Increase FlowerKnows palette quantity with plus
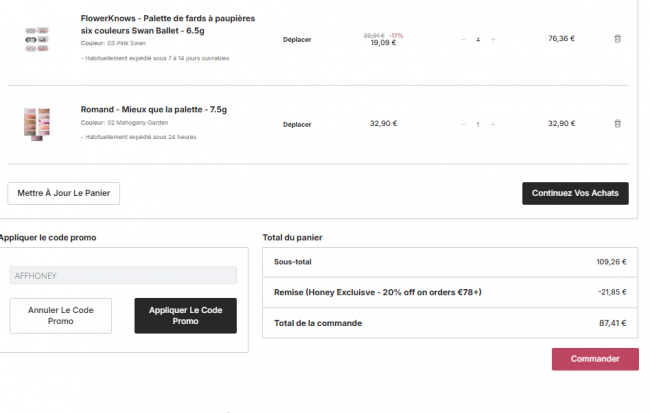650x413 pixels. (493, 39)
